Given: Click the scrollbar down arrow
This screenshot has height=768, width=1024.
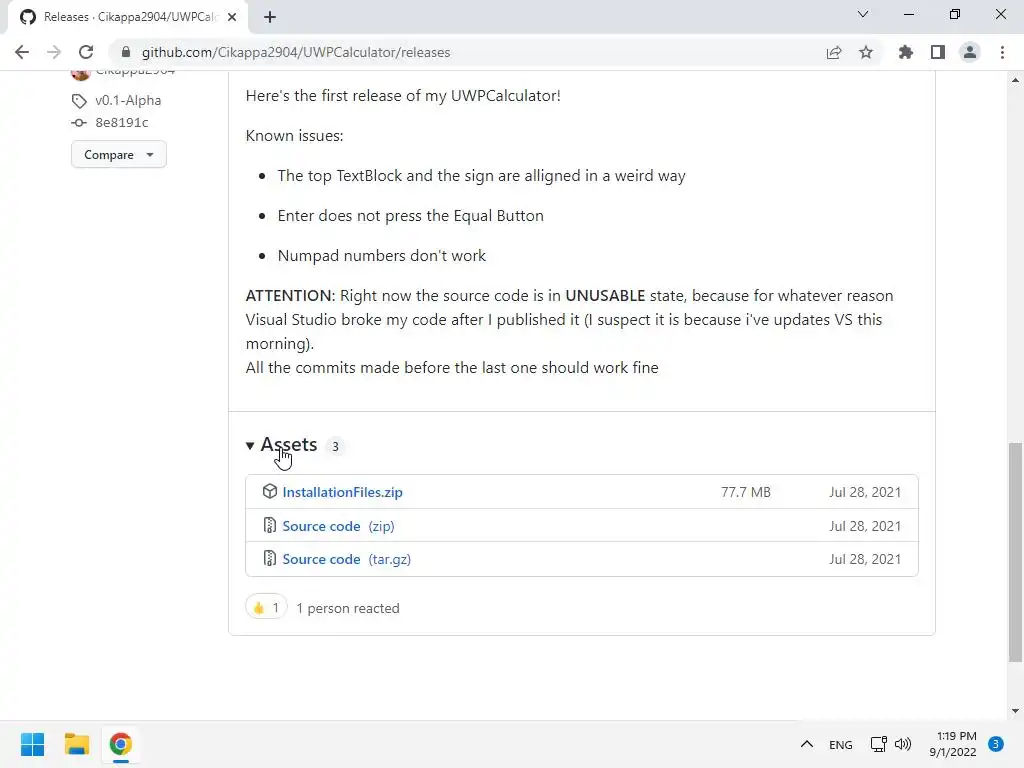Looking at the screenshot, I should pyautogui.click(x=1015, y=711).
